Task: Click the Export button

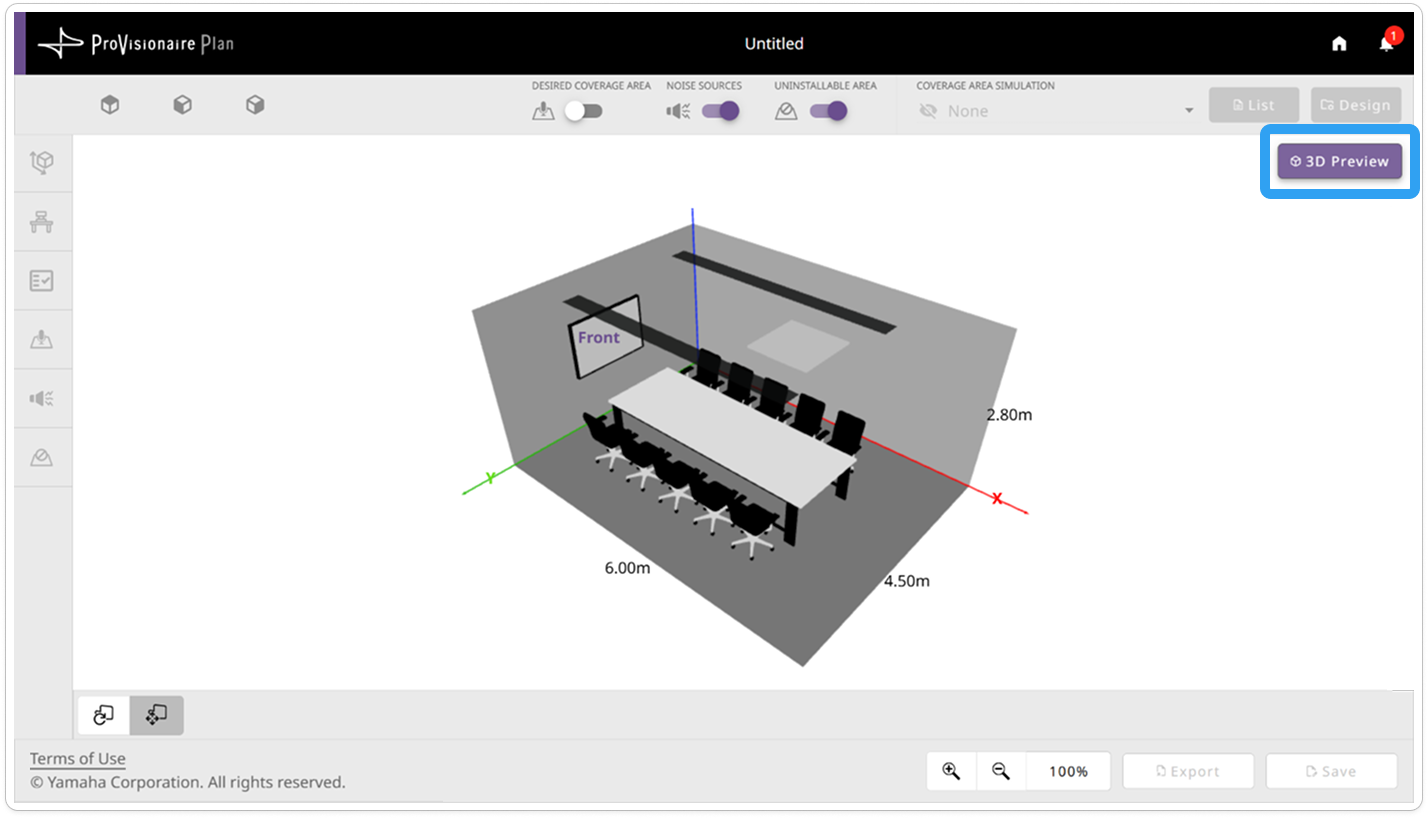Action: pyautogui.click(x=1188, y=771)
